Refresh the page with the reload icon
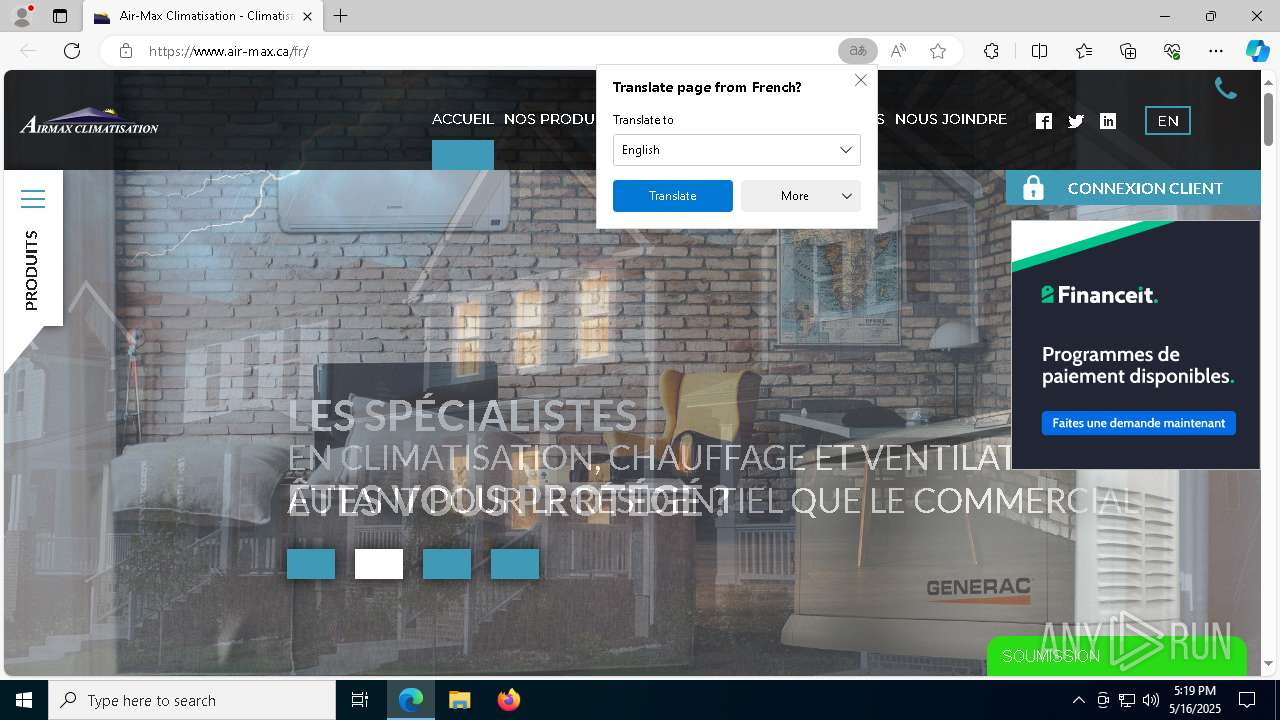Viewport: 1280px width, 720px height. pos(72,51)
